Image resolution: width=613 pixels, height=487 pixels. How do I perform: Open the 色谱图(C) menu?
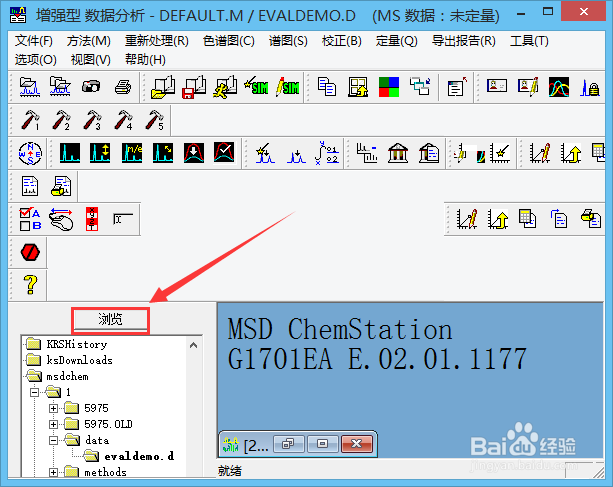229,41
